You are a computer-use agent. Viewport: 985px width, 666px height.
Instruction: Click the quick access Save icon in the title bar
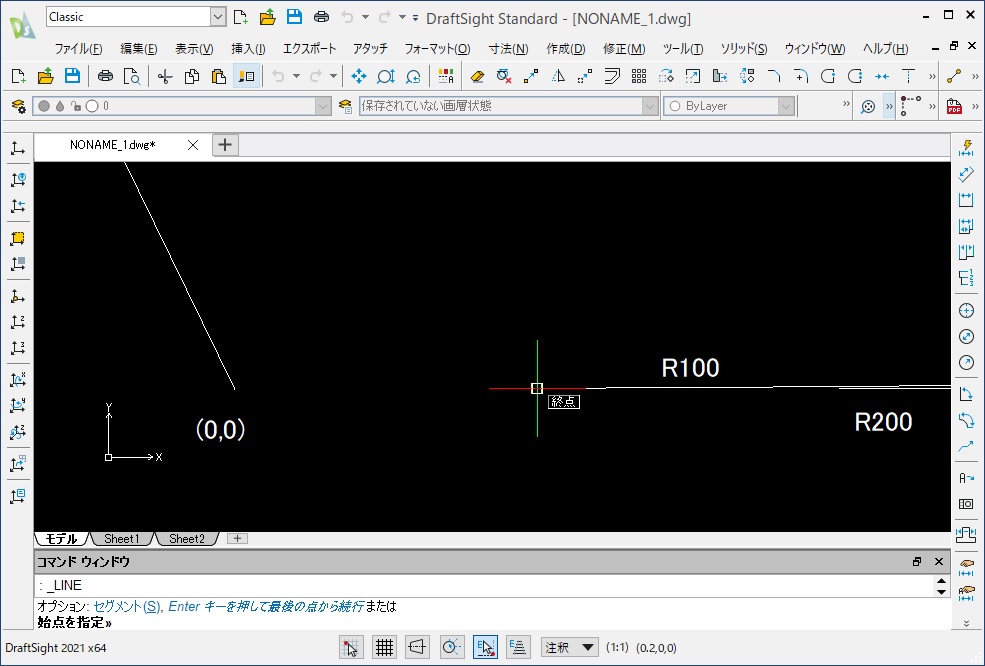294,17
